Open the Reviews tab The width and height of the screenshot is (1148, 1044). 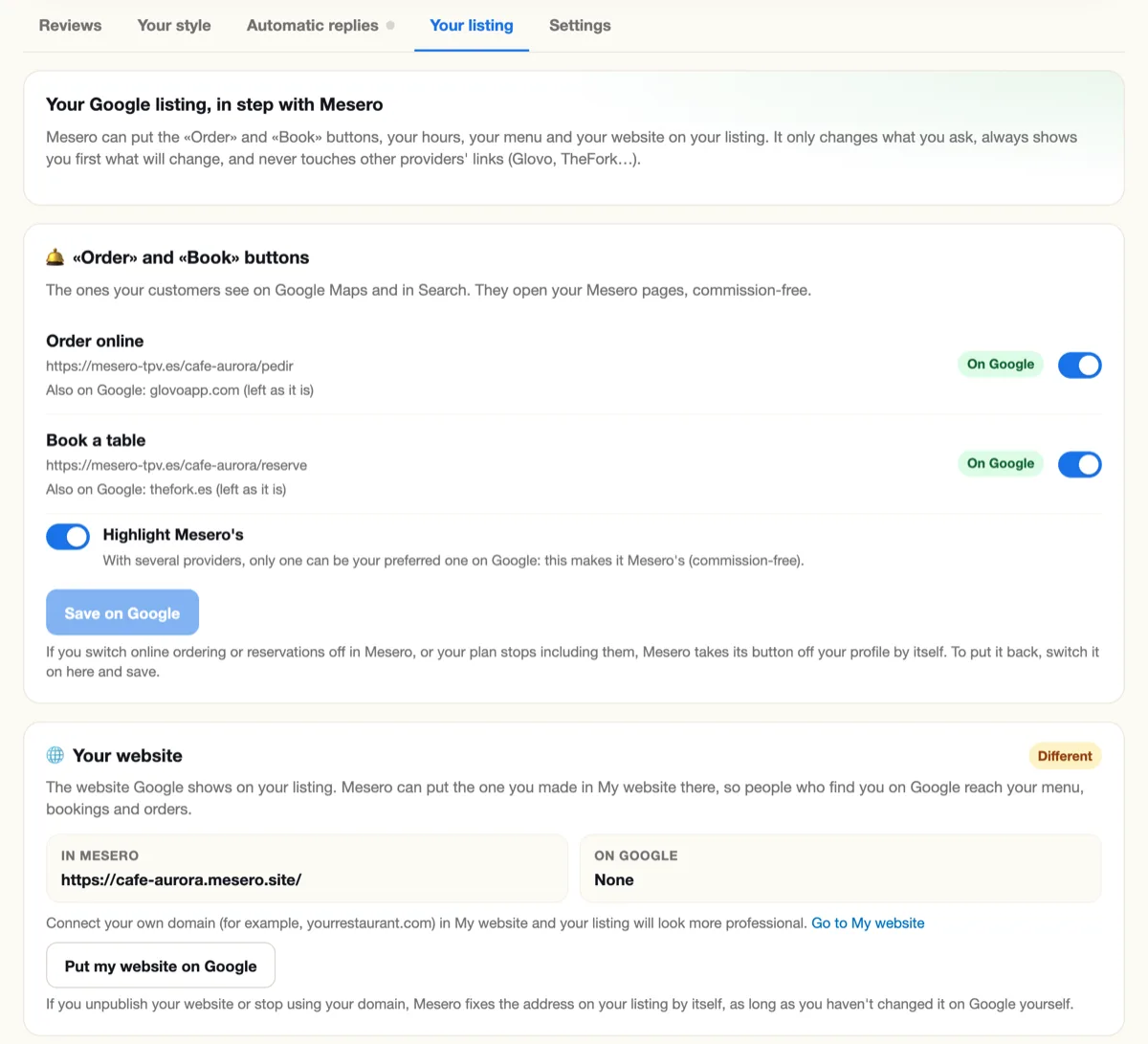coord(70,26)
